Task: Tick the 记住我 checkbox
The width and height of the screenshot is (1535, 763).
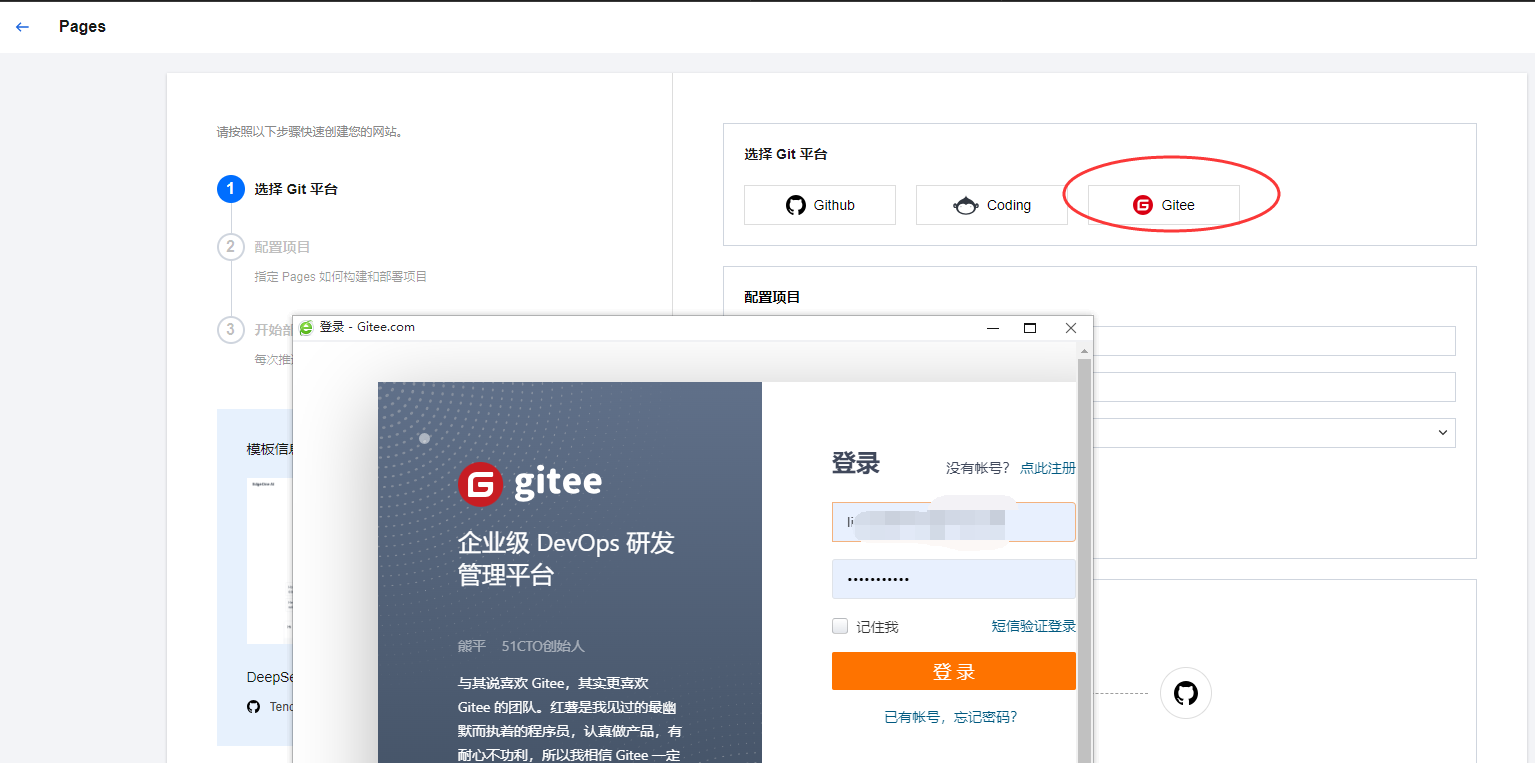Action: click(x=840, y=626)
